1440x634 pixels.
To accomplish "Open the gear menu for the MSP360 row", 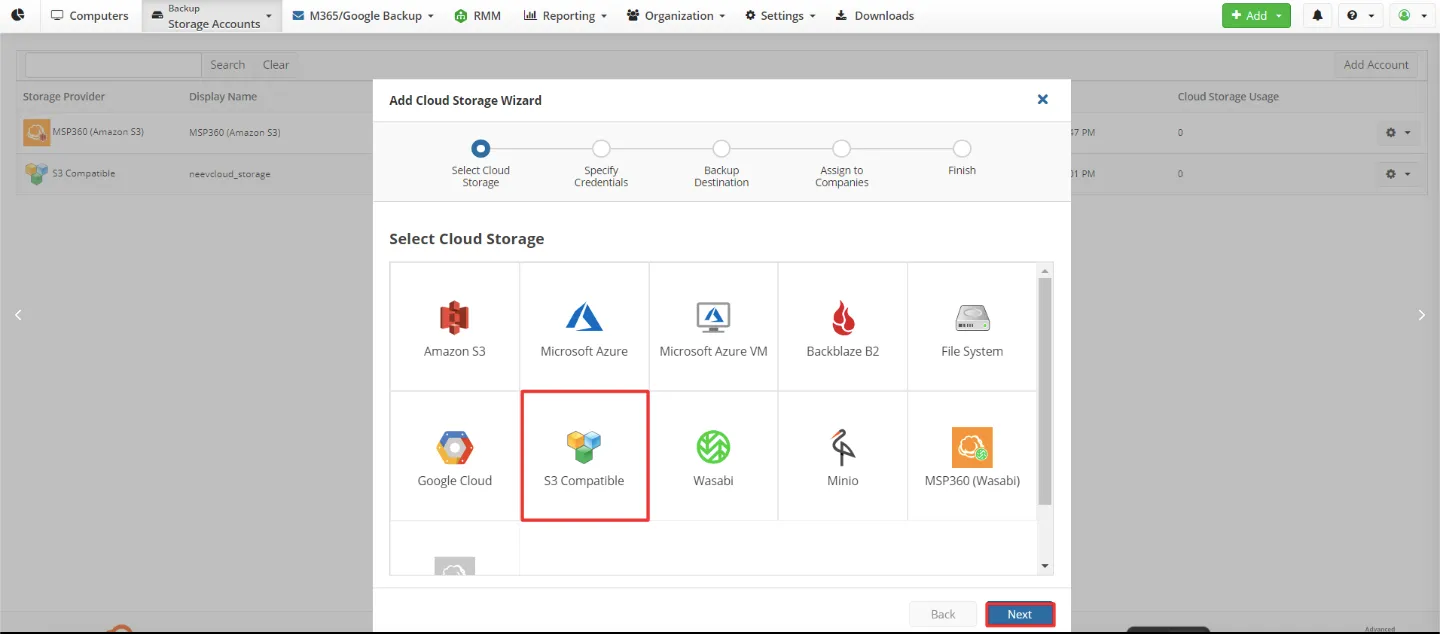I will (1398, 132).
